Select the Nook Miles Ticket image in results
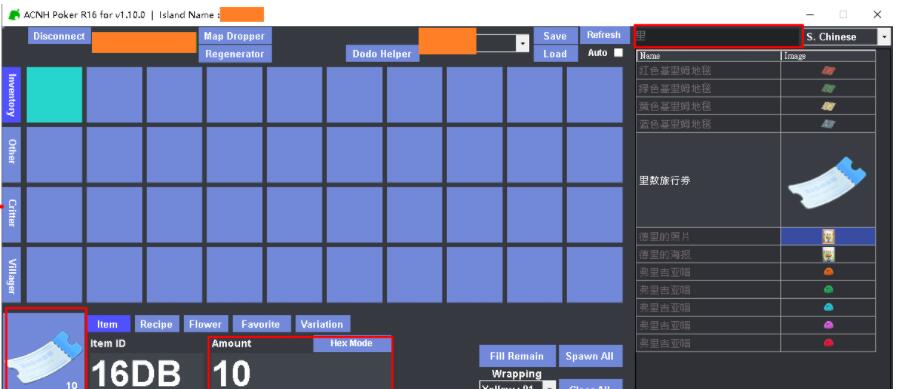 (x=828, y=180)
